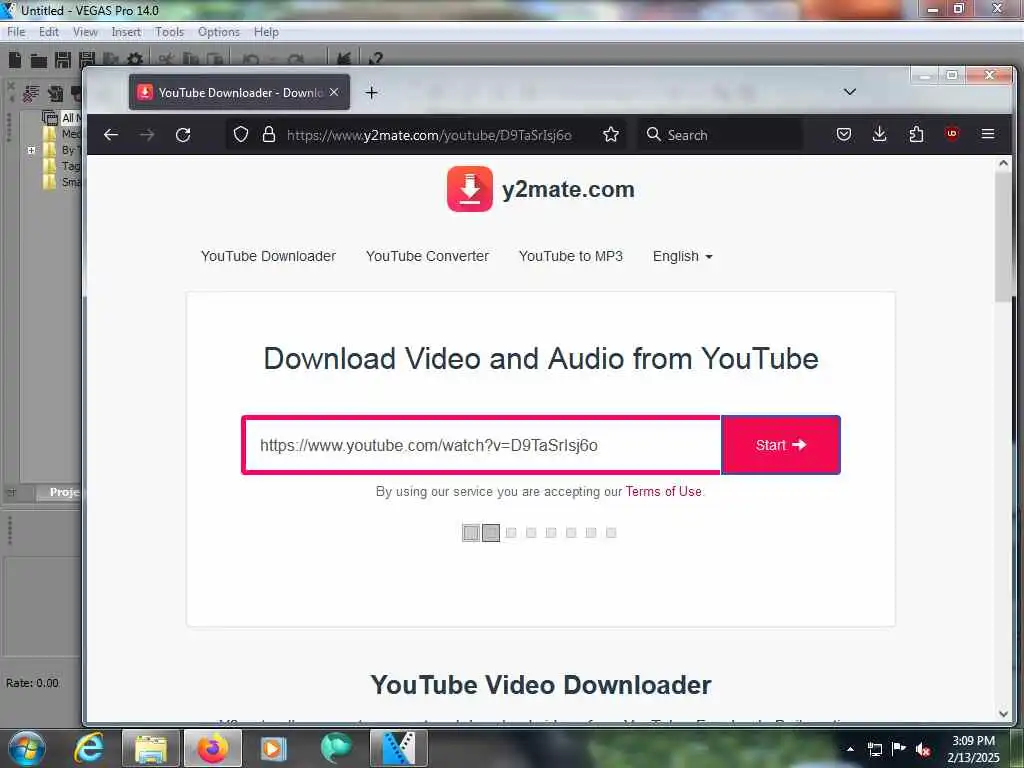Open the Pocket save icon in Firefox
The image size is (1024, 768).
(x=844, y=135)
